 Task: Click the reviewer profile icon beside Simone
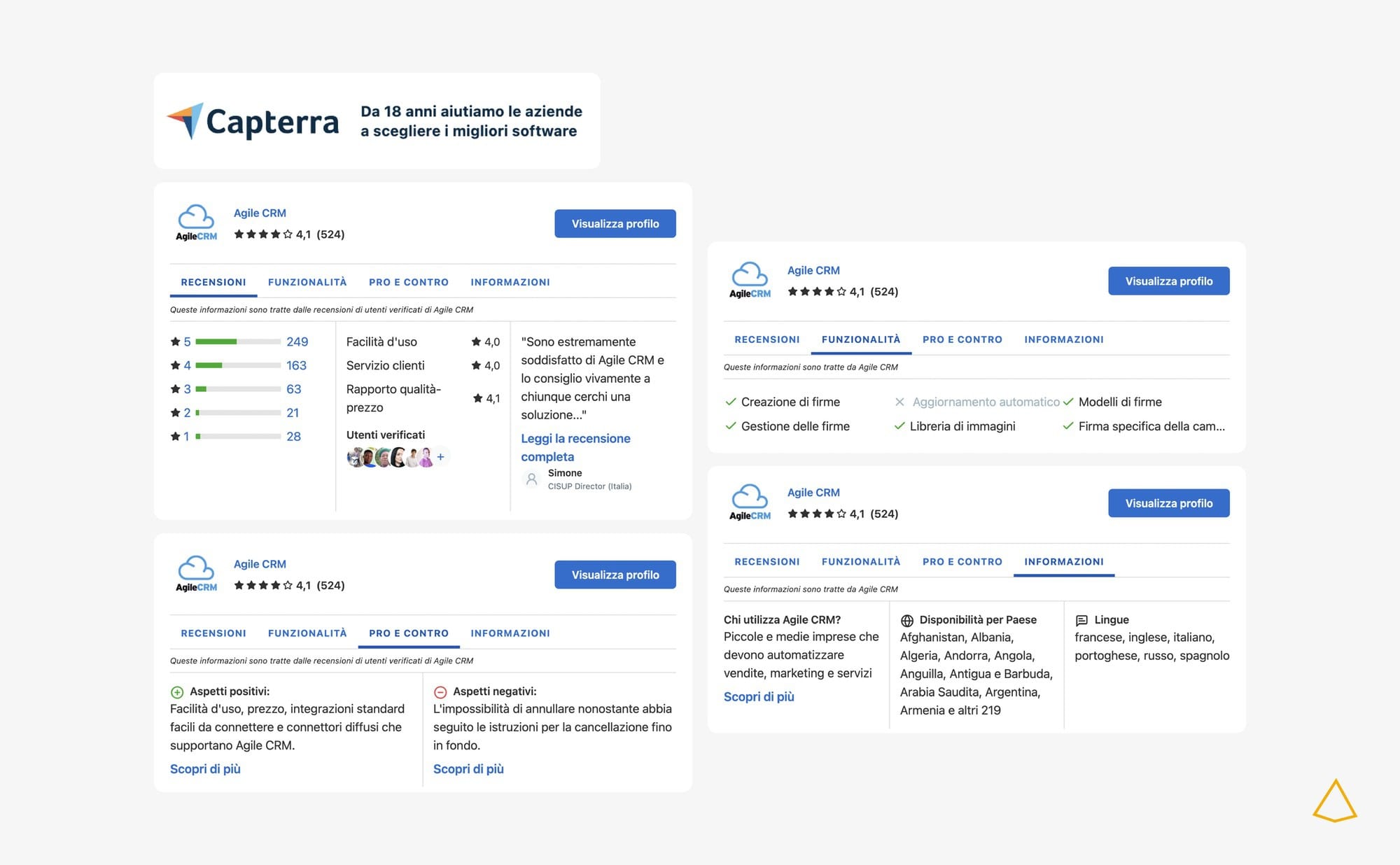531,479
